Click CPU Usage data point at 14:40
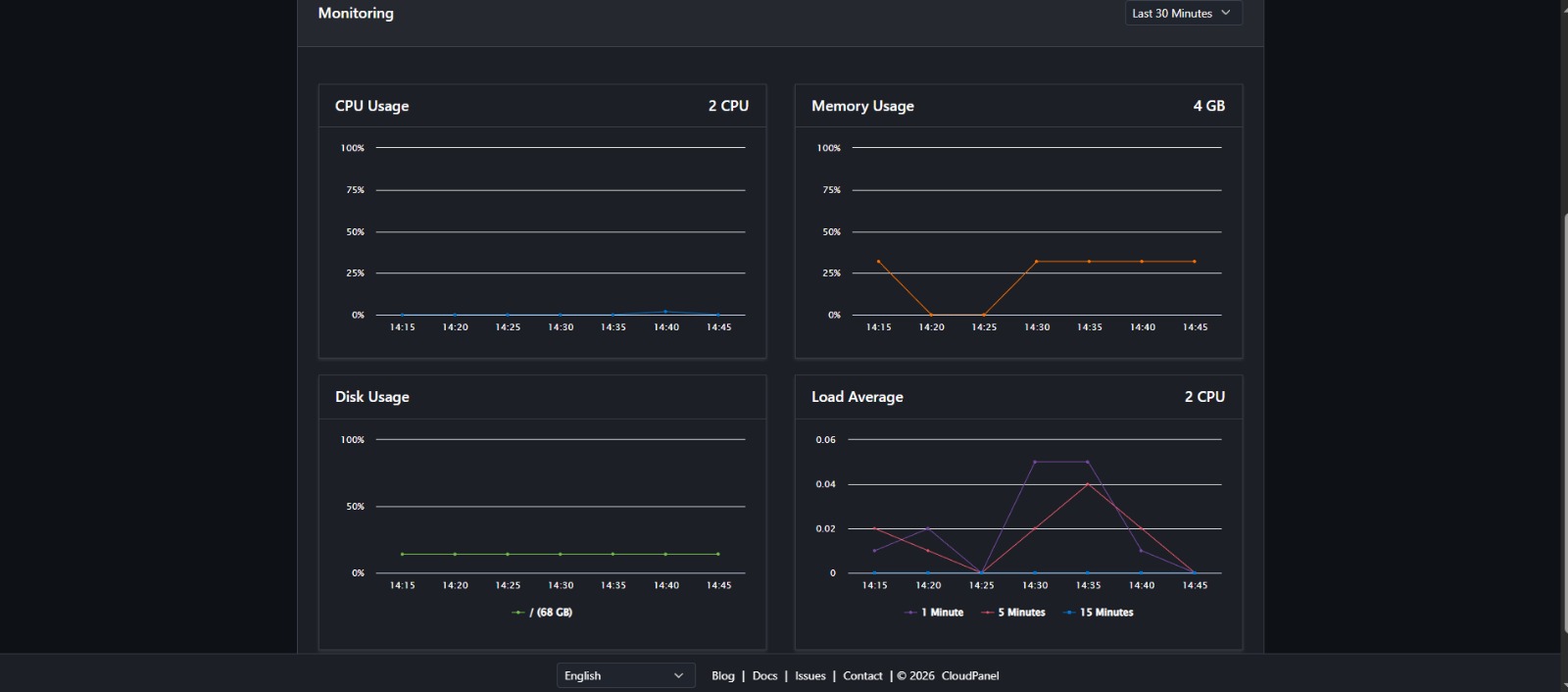This screenshot has height=692, width=1568. pos(665,312)
